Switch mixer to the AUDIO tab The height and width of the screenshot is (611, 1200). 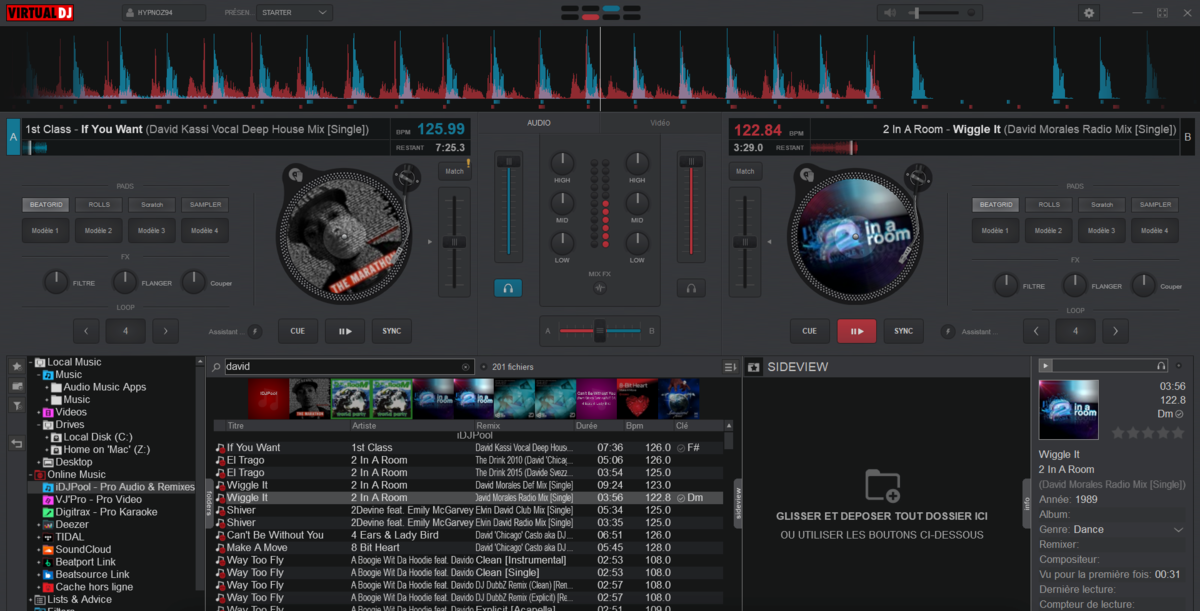[539, 123]
